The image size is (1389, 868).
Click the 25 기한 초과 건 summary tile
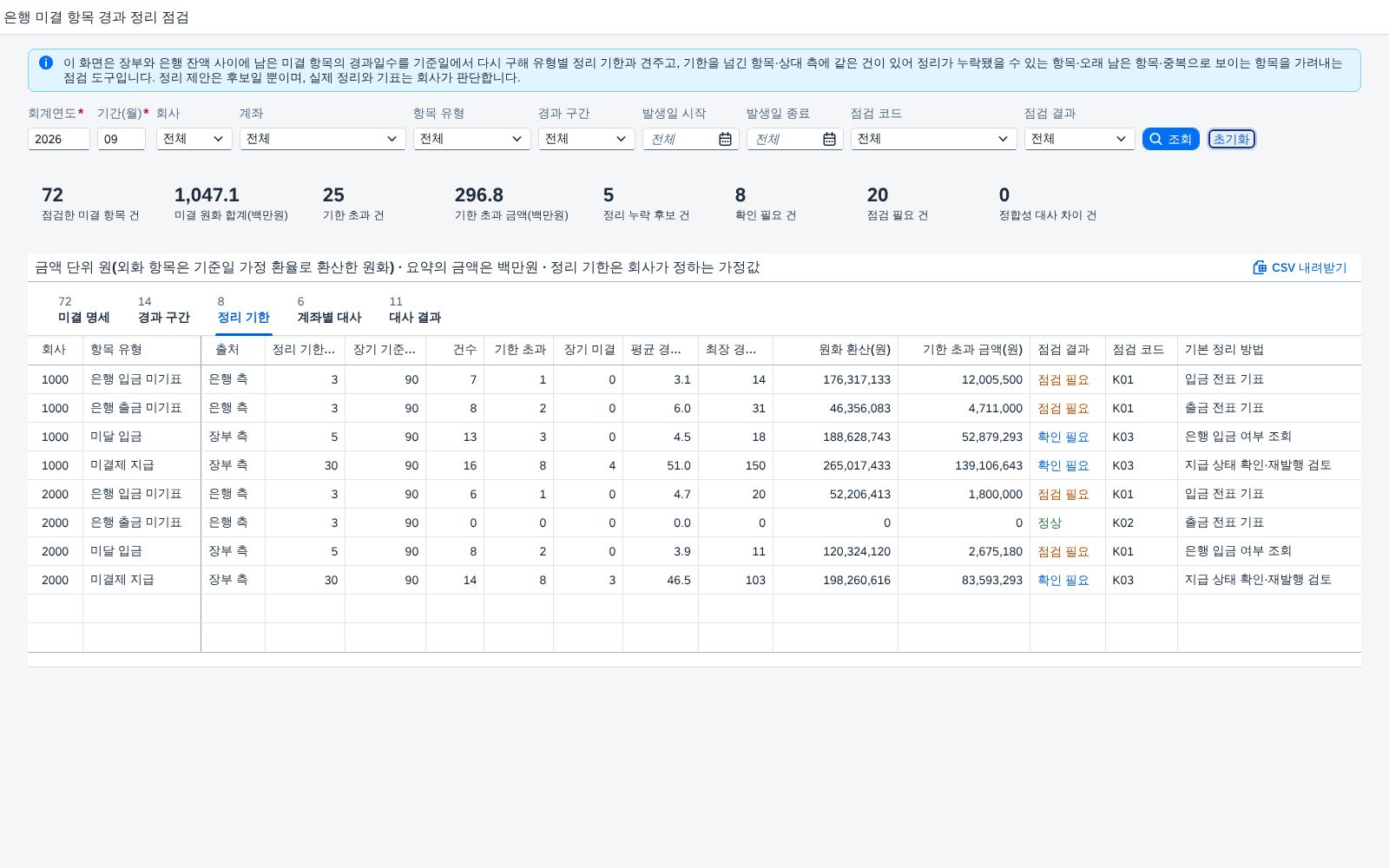(x=354, y=204)
